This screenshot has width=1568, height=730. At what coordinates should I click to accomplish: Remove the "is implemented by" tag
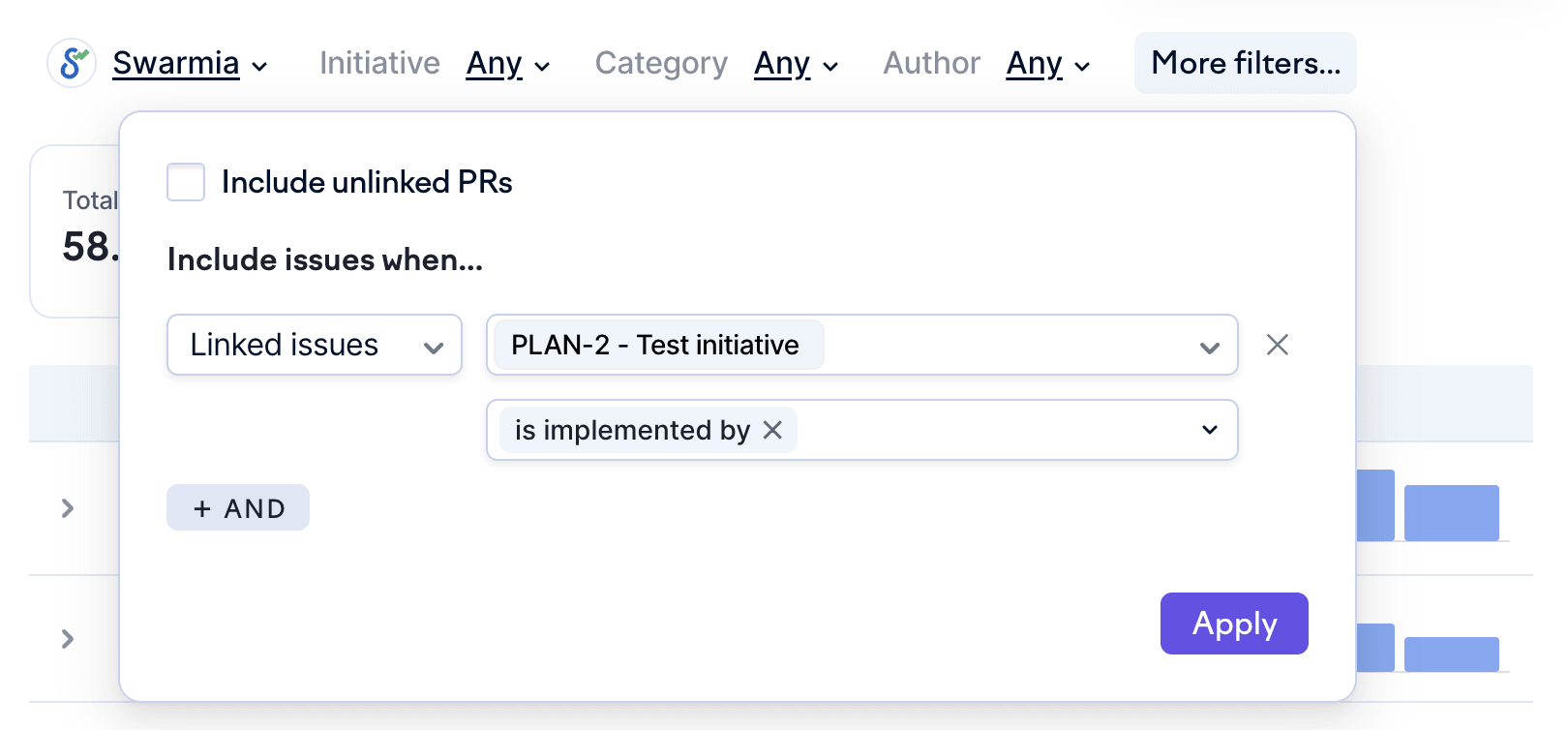(x=772, y=430)
